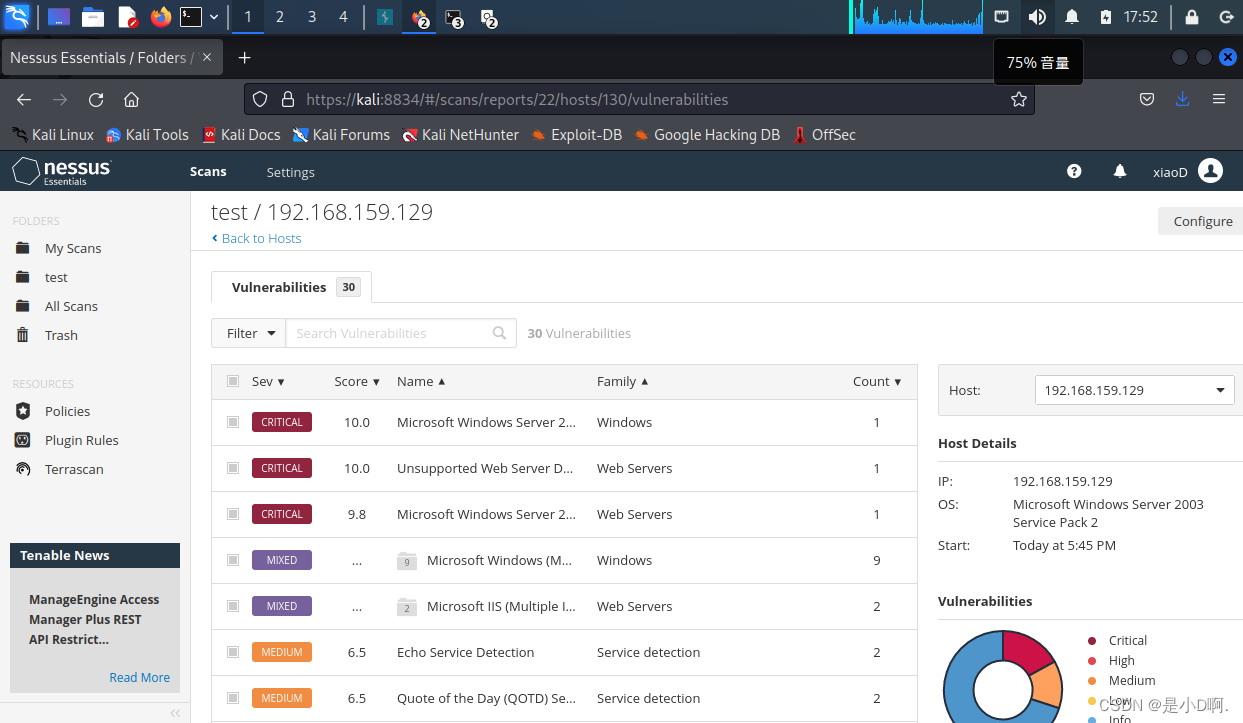Open the Firefox hamburger menu

click(1218, 99)
